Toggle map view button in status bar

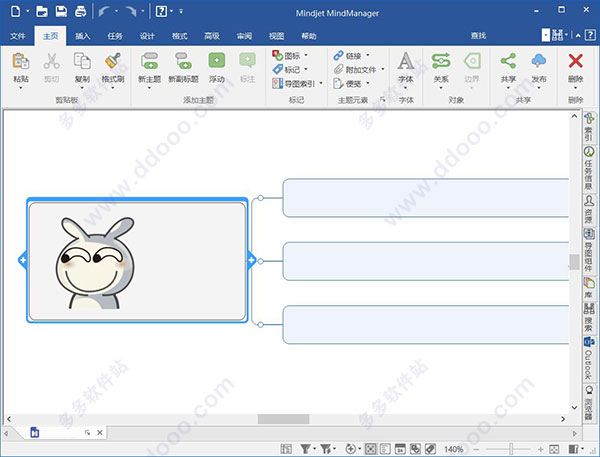[370, 449]
